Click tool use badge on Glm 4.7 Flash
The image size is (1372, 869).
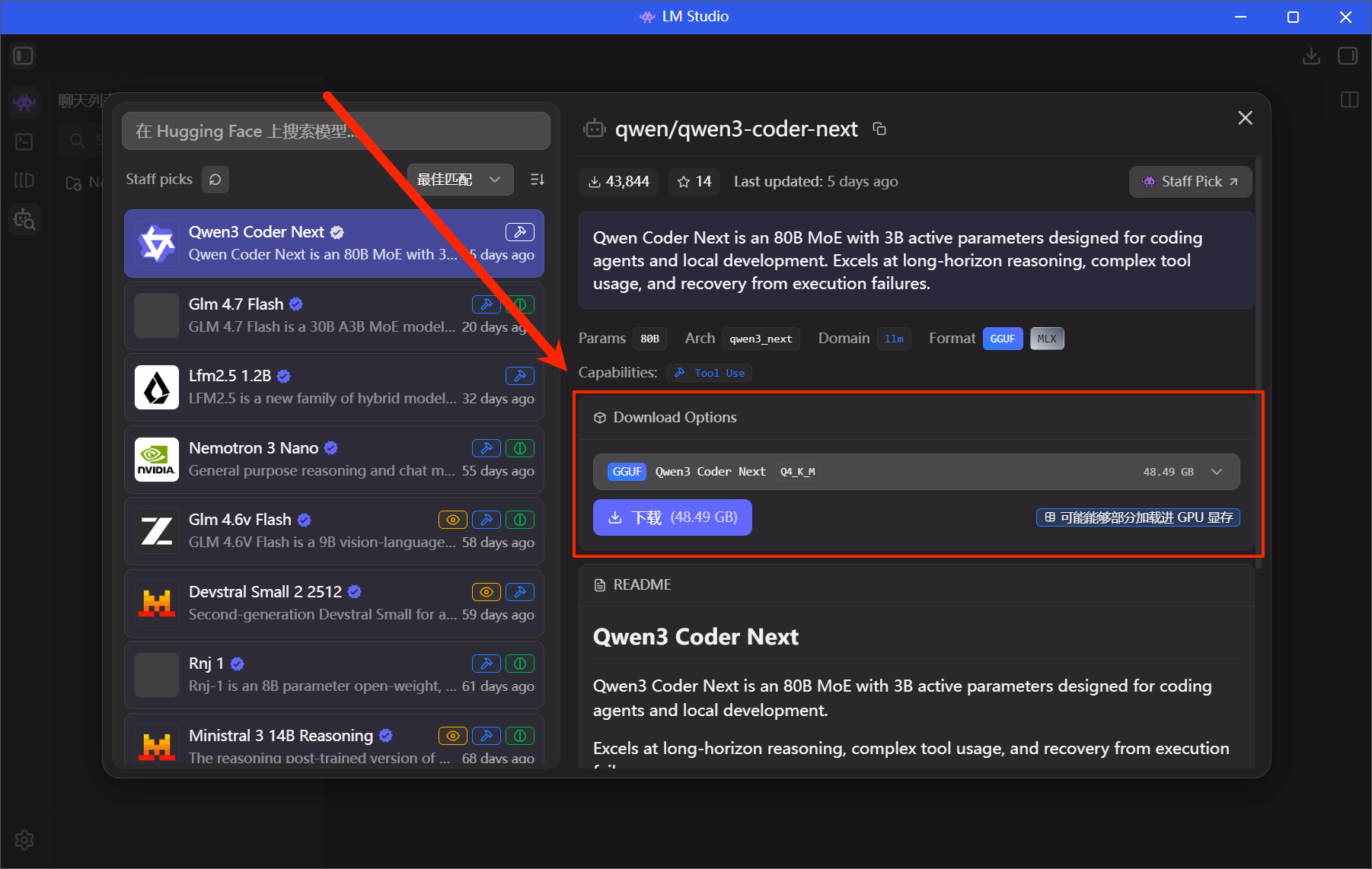point(487,304)
